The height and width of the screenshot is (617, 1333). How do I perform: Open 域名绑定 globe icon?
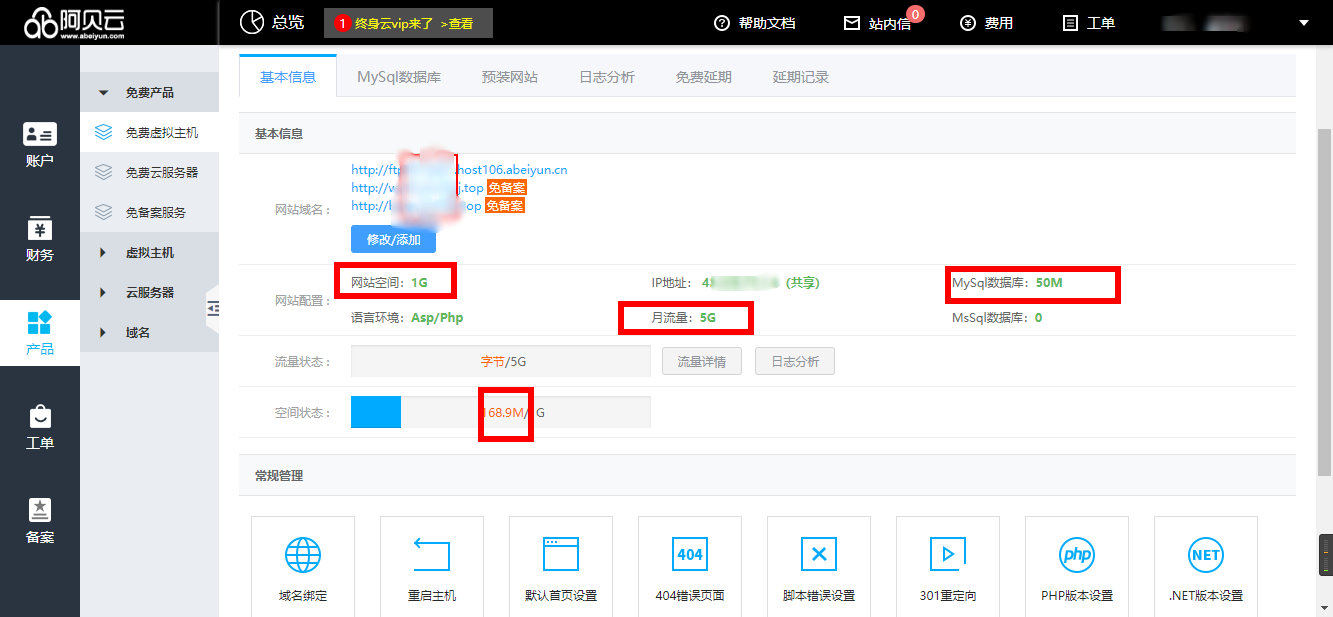303,554
